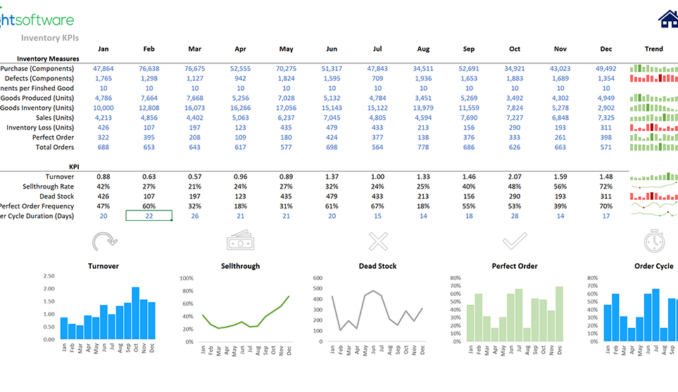Click the Turnover curved arrow icon

pos(104,241)
